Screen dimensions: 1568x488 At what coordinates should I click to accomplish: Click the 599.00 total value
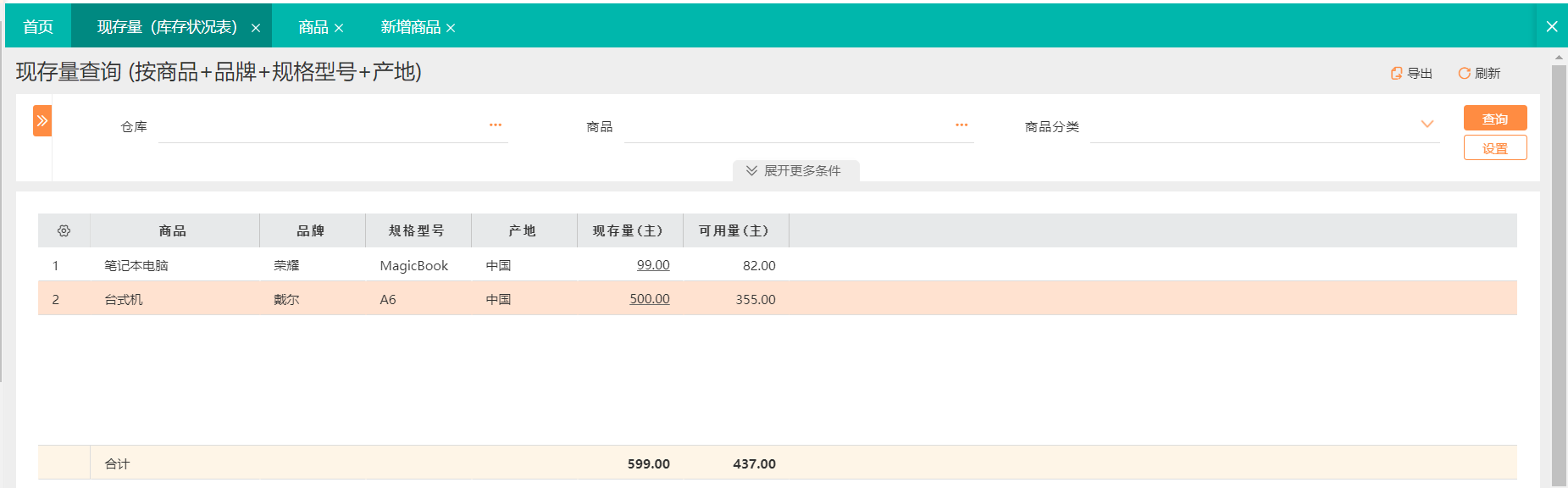pyautogui.click(x=649, y=463)
